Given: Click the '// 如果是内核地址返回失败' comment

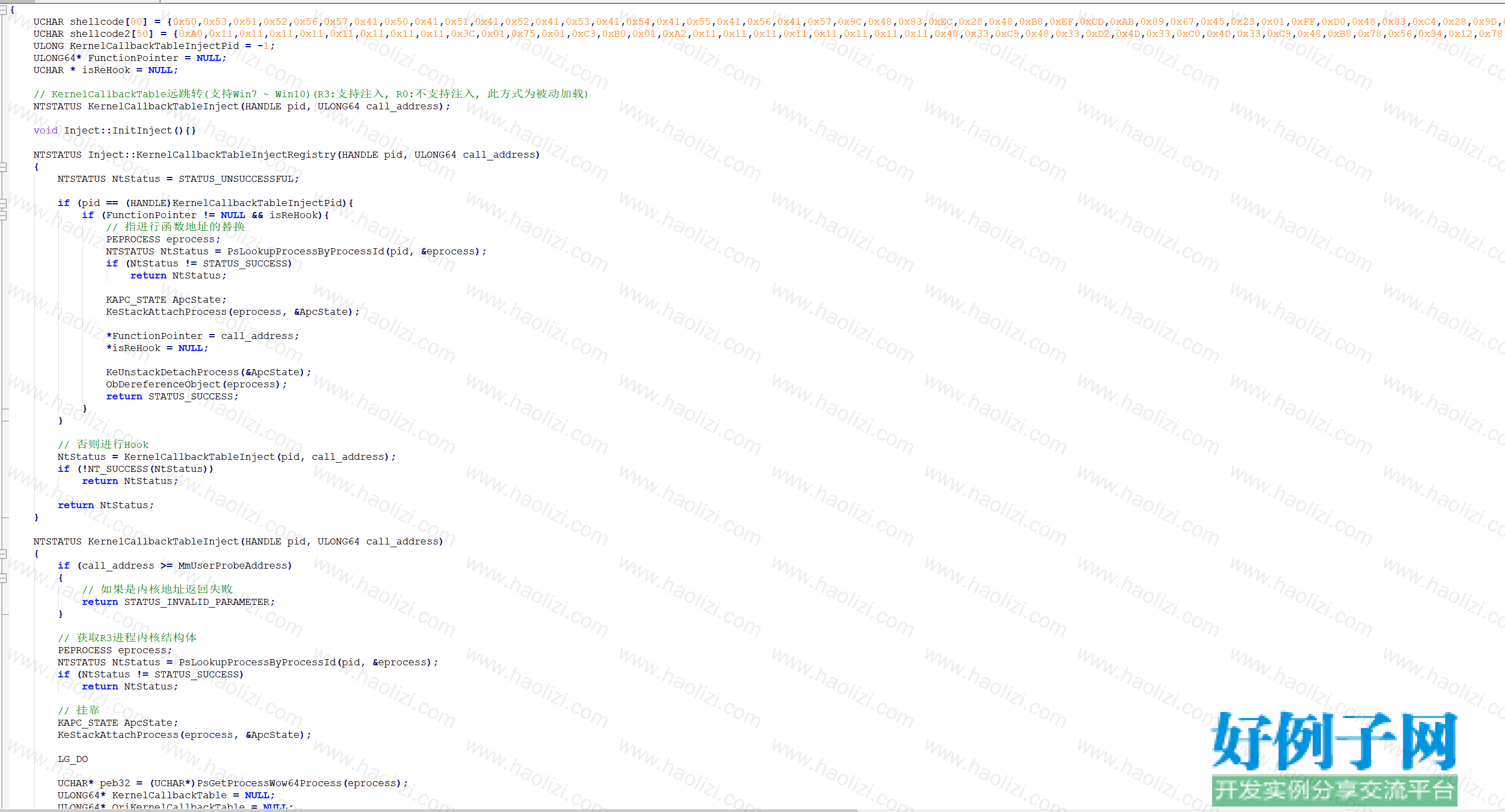Looking at the screenshot, I should tap(157, 589).
